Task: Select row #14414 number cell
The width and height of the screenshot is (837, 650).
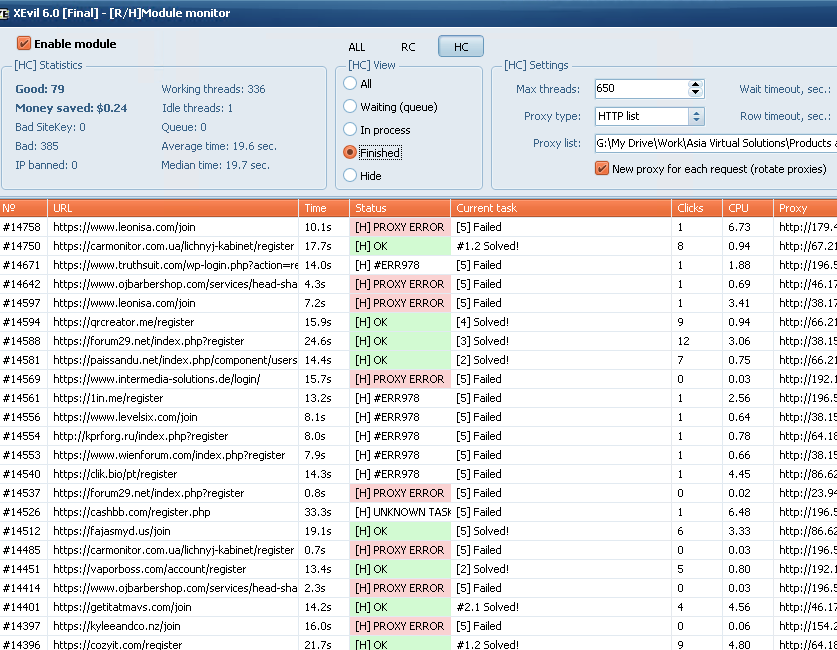Action: [23, 588]
